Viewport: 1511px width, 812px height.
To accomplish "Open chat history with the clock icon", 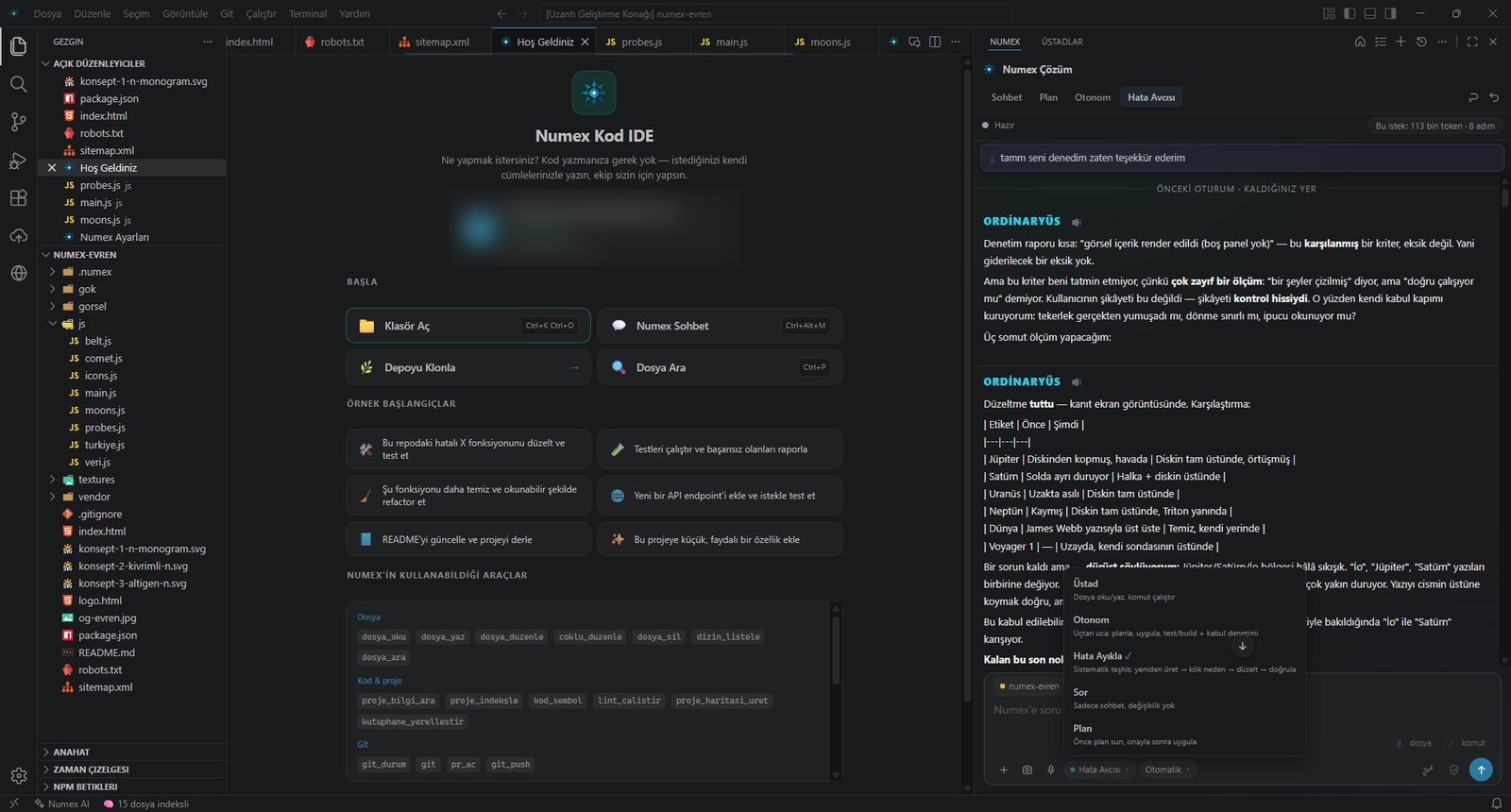I will (x=1421, y=42).
